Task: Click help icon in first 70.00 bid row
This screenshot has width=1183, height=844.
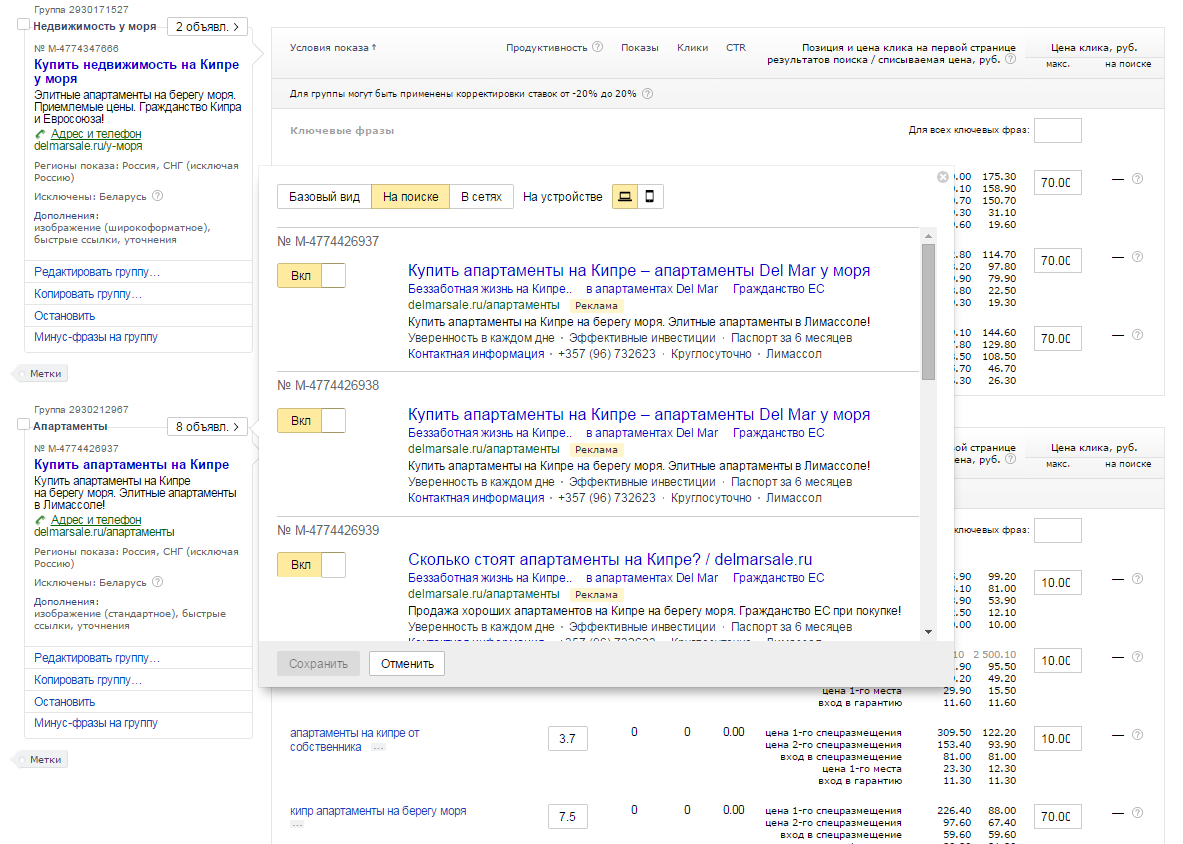Action: [x=1138, y=179]
